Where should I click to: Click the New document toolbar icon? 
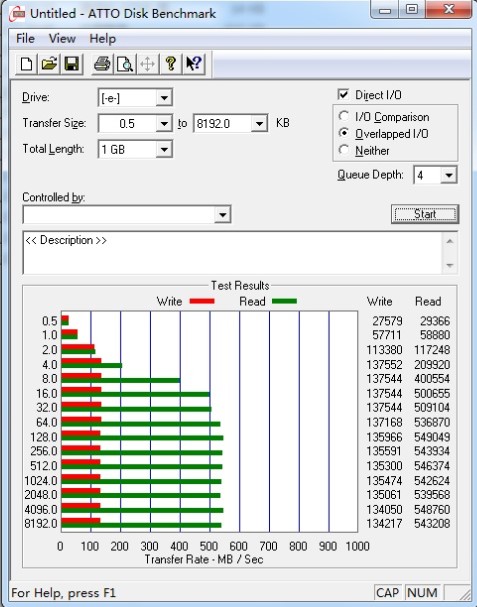[26, 64]
